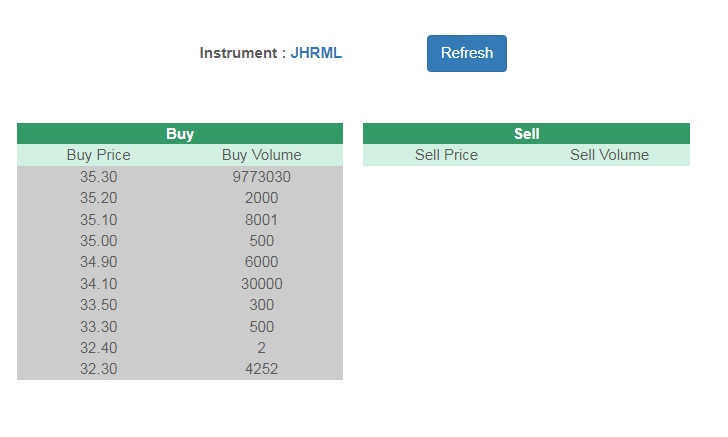Click buy price 33.30

98,327
